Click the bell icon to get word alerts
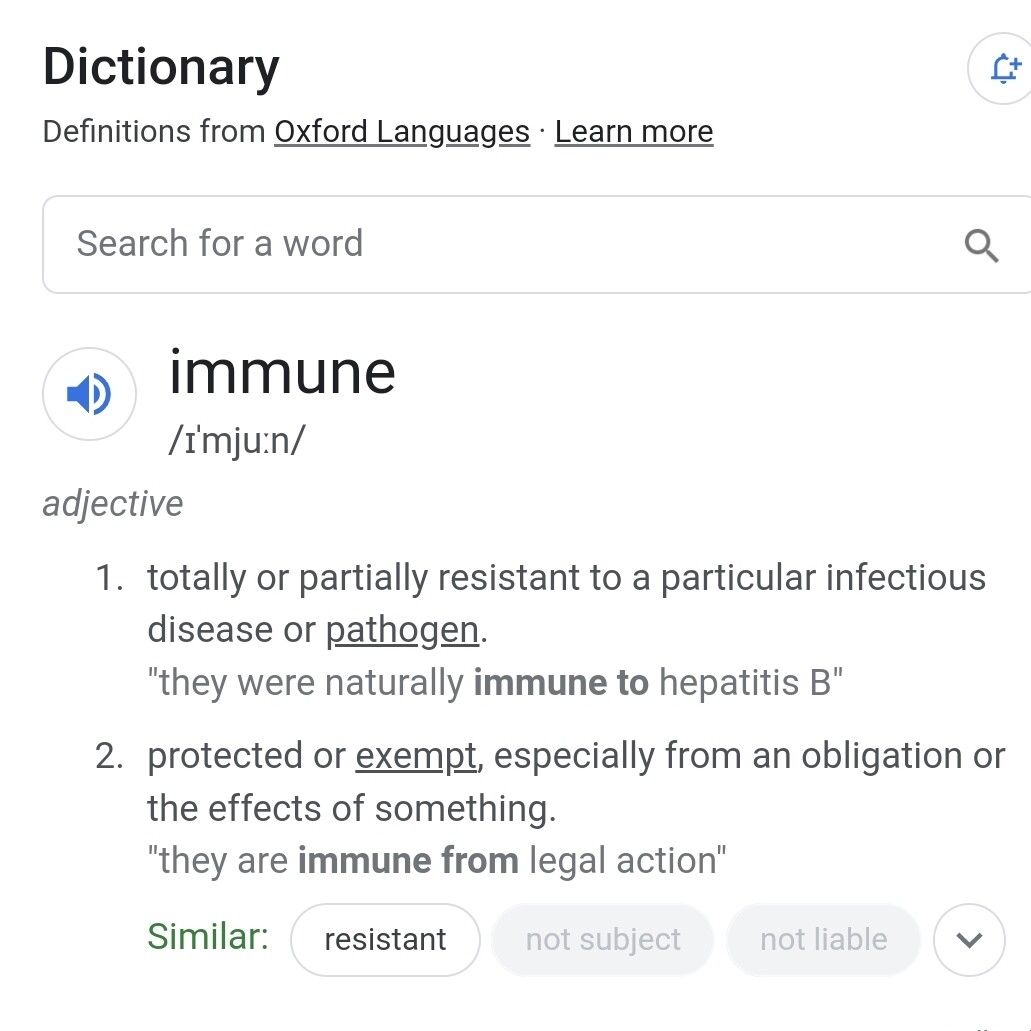The width and height of the screenshot is (1031, 1031). [1003, 68]
